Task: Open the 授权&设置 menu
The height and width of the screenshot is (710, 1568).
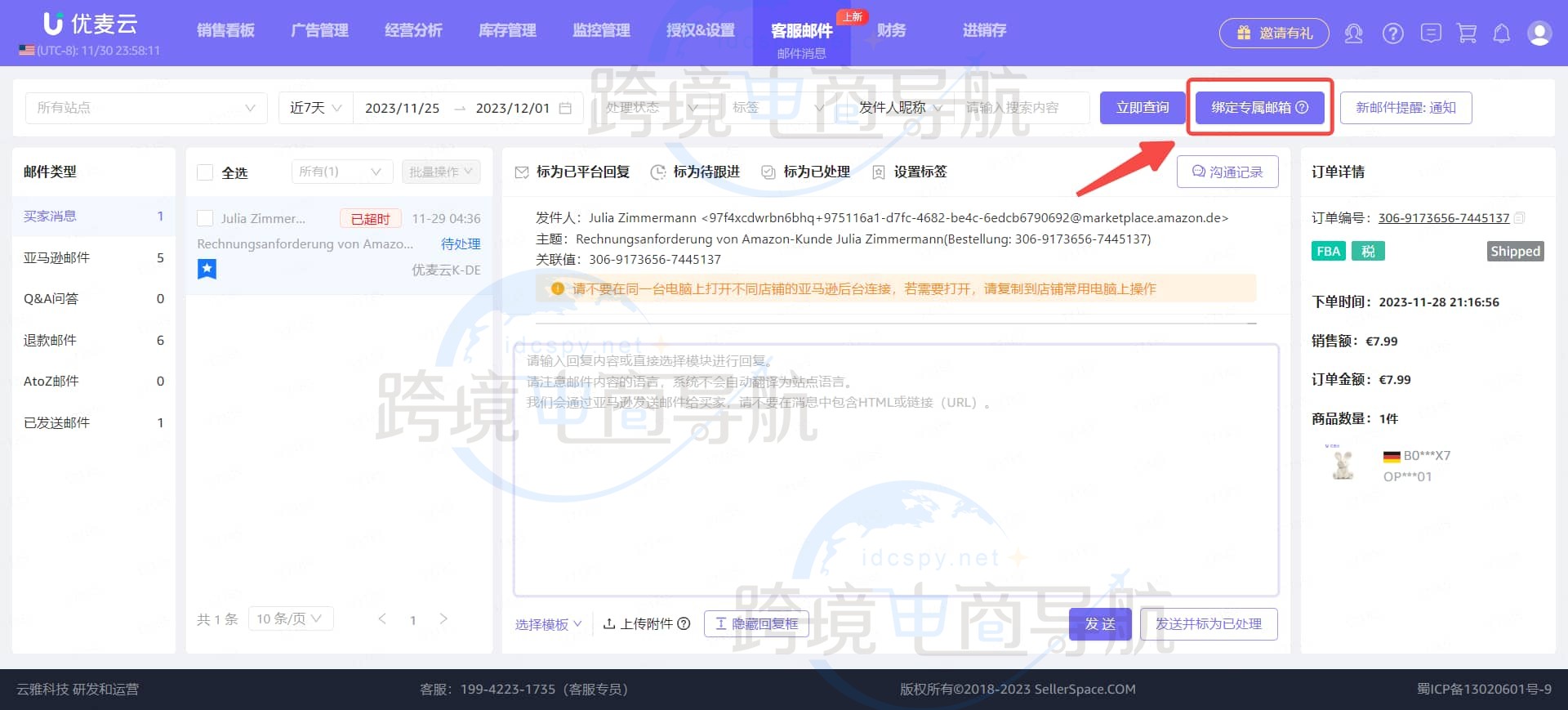Action: (x=701, y=30)
